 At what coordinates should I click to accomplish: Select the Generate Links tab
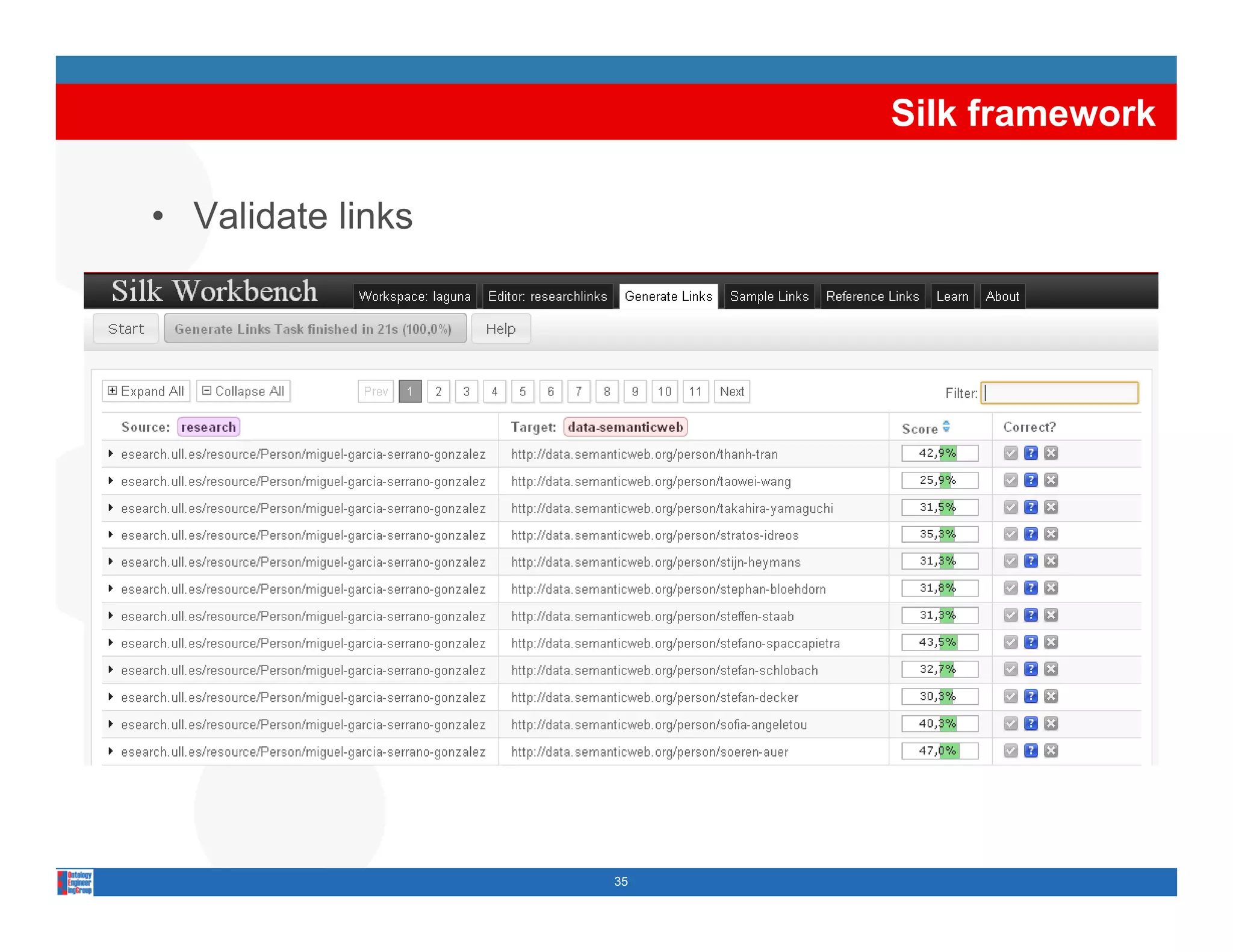pyautogui.click(x=668, y=296)
